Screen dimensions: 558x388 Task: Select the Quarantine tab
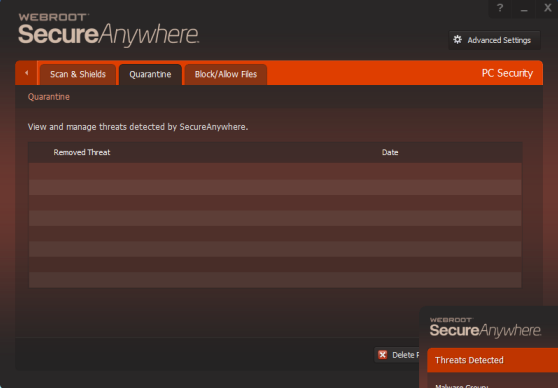tap(150, 74)
